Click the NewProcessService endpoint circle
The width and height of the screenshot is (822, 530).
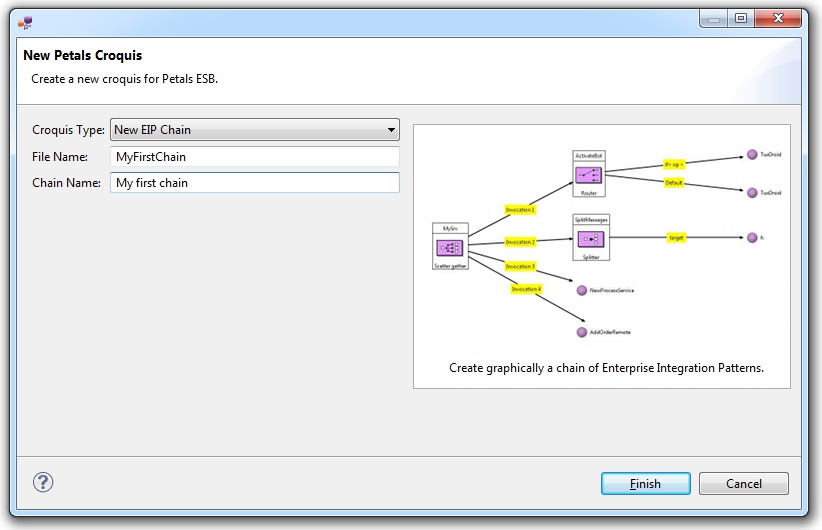click(581, 290)
